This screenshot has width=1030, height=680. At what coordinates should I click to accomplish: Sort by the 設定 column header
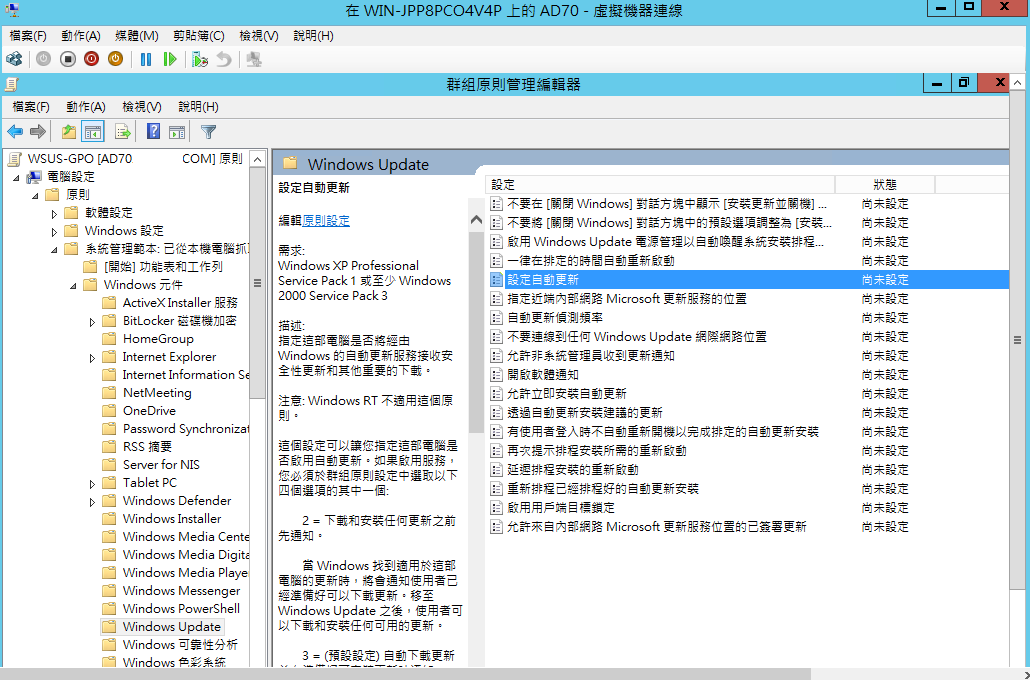pyautogui.click(x=660, y=185)
